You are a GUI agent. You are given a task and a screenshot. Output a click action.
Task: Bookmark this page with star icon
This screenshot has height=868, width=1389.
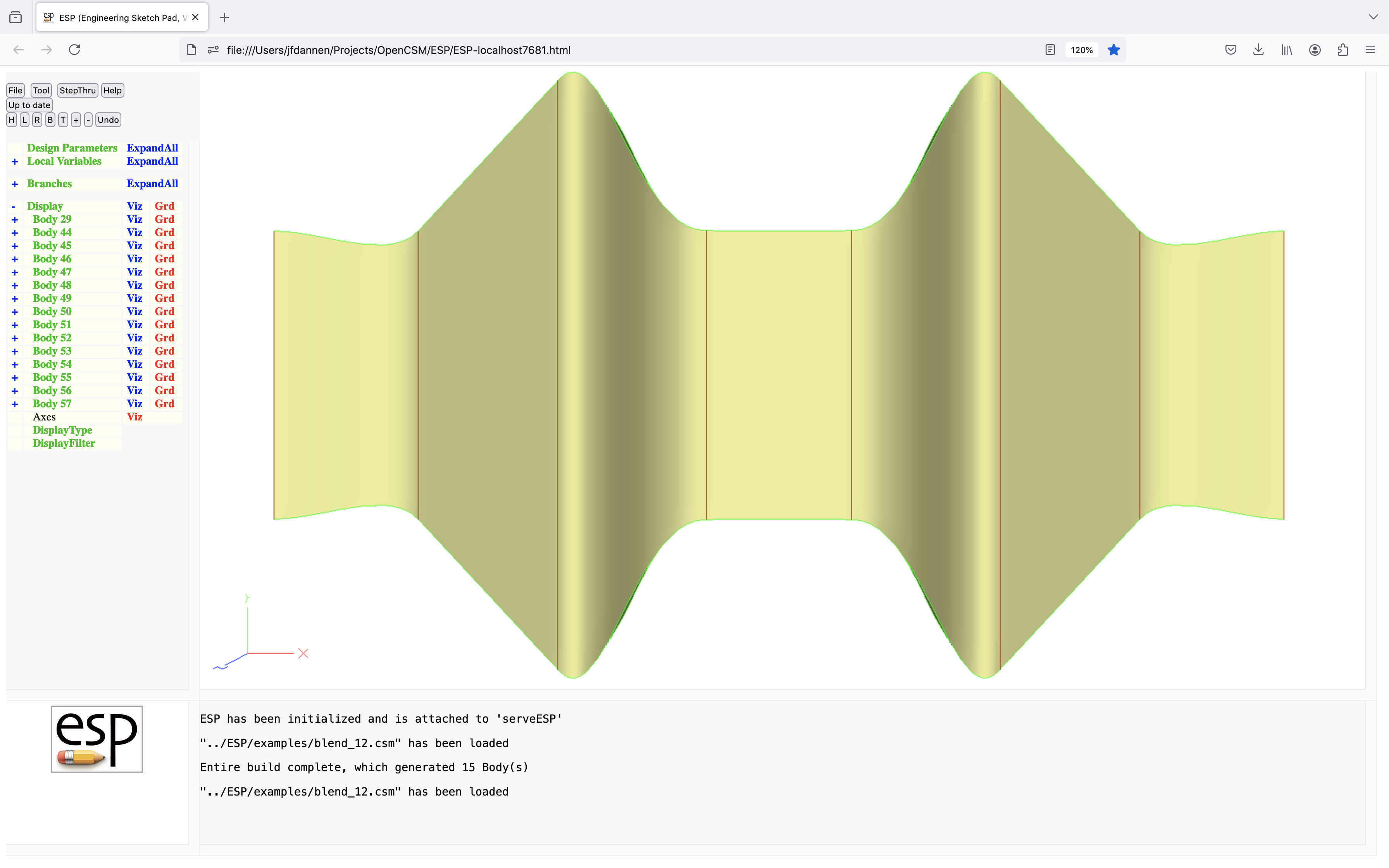point(1113,50)
